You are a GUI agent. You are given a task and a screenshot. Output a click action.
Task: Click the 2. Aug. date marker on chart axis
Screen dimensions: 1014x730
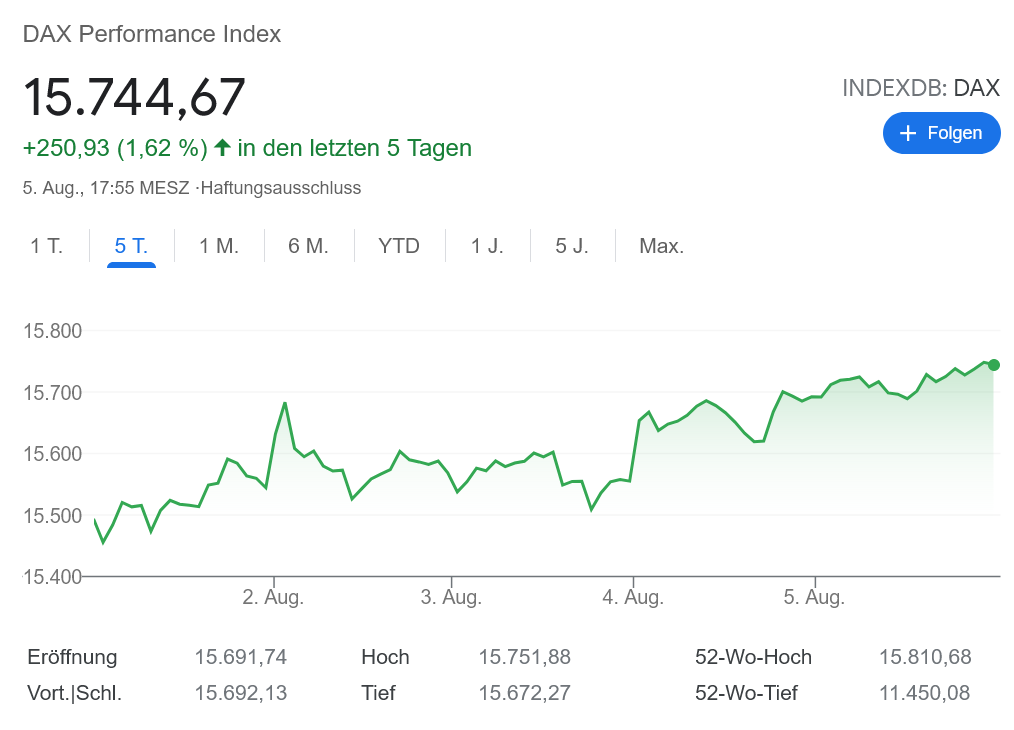pyautogui.click(x=273, y=598)
